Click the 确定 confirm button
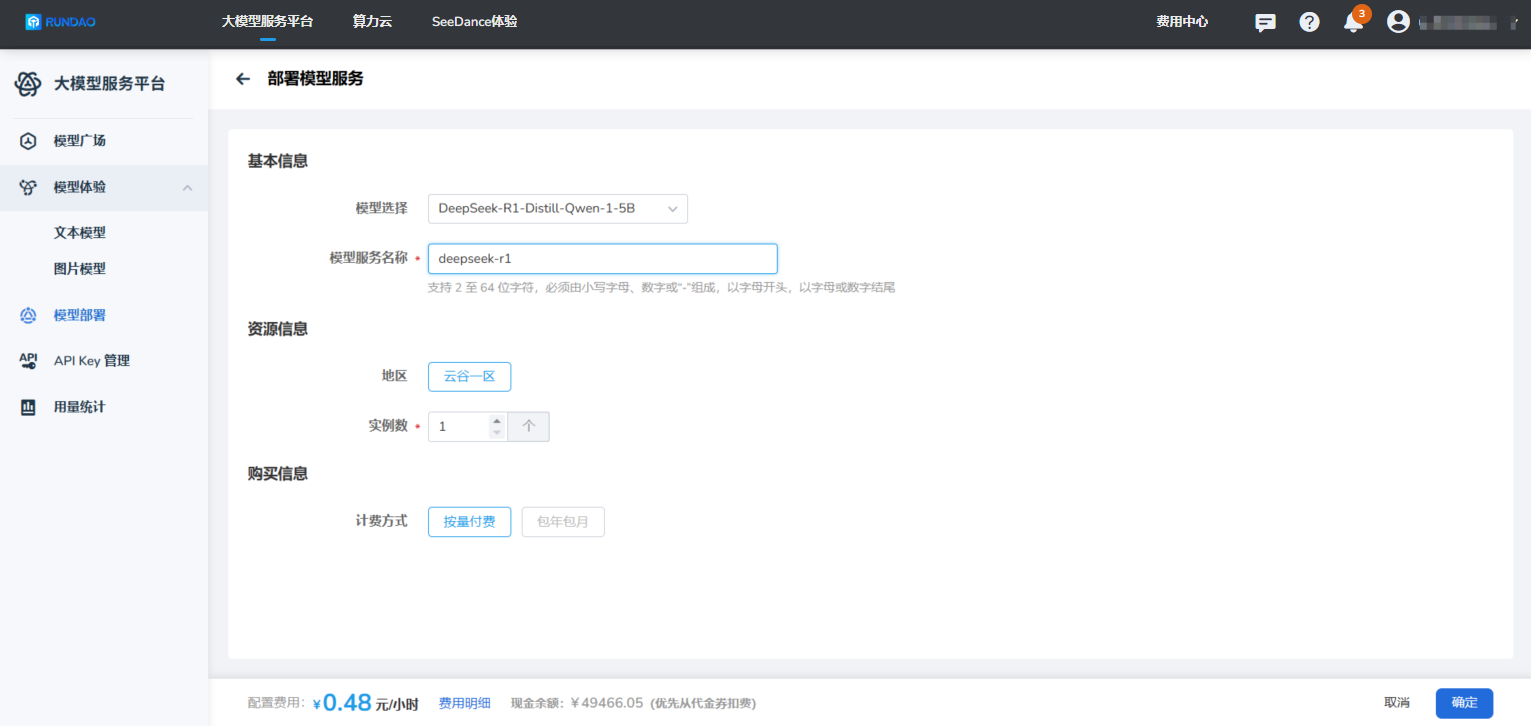 tap(1464, 703)
